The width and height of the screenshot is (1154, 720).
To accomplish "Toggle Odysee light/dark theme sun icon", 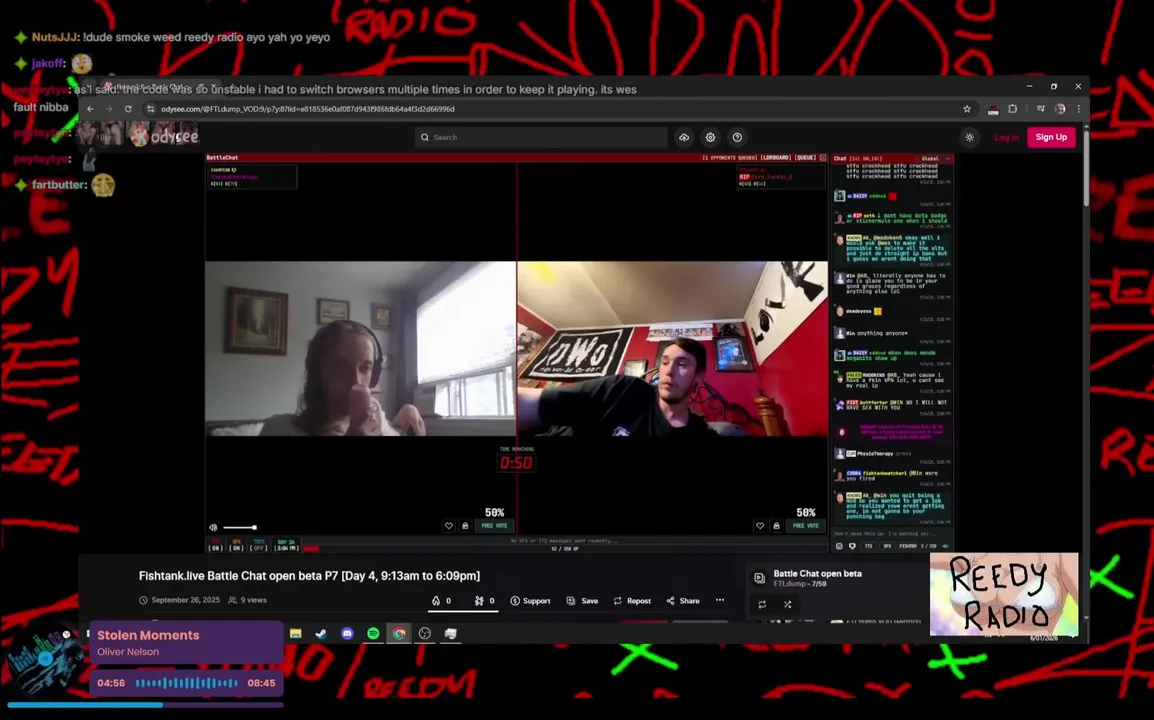I will click(x=970, y=137).
